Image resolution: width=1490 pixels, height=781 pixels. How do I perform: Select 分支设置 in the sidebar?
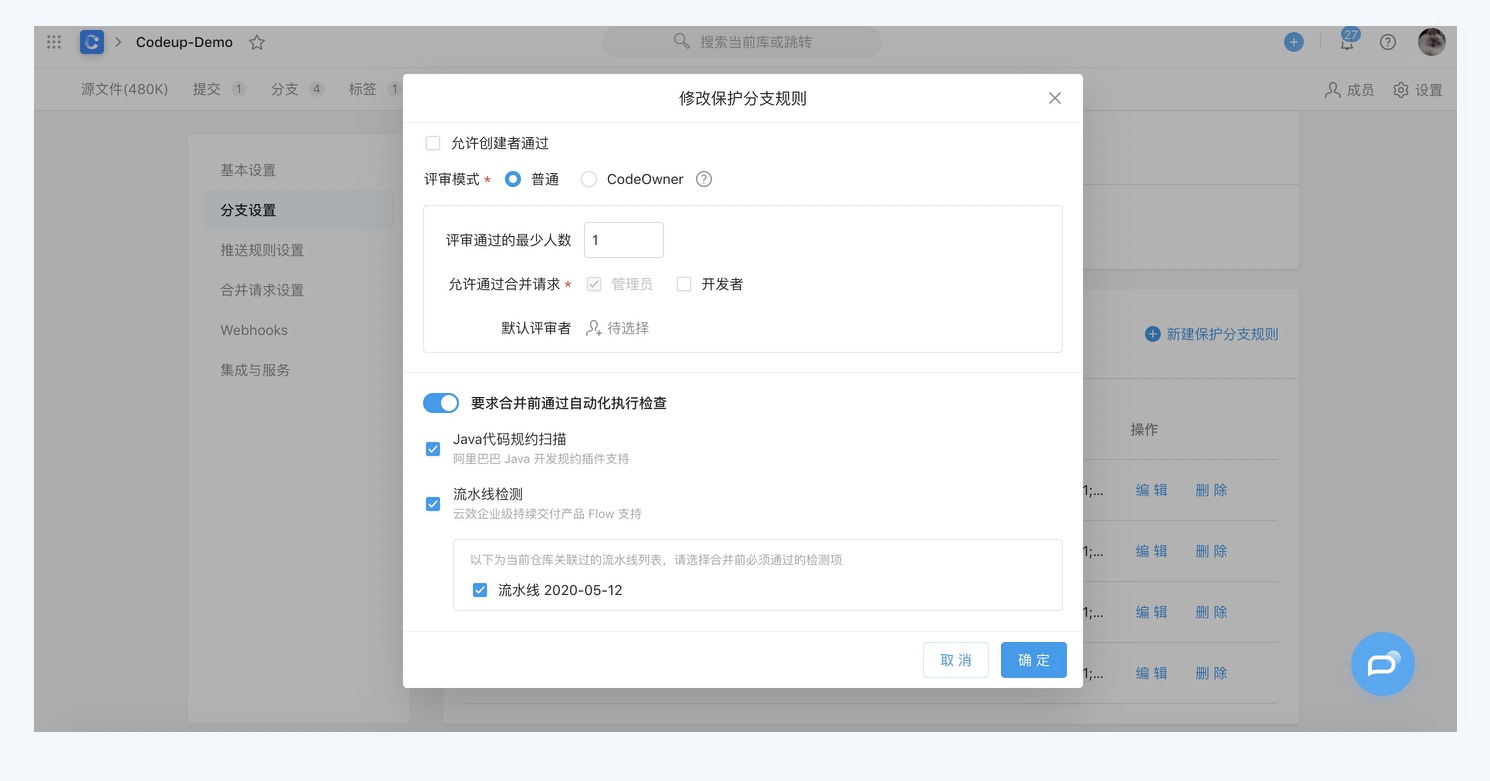299,210
